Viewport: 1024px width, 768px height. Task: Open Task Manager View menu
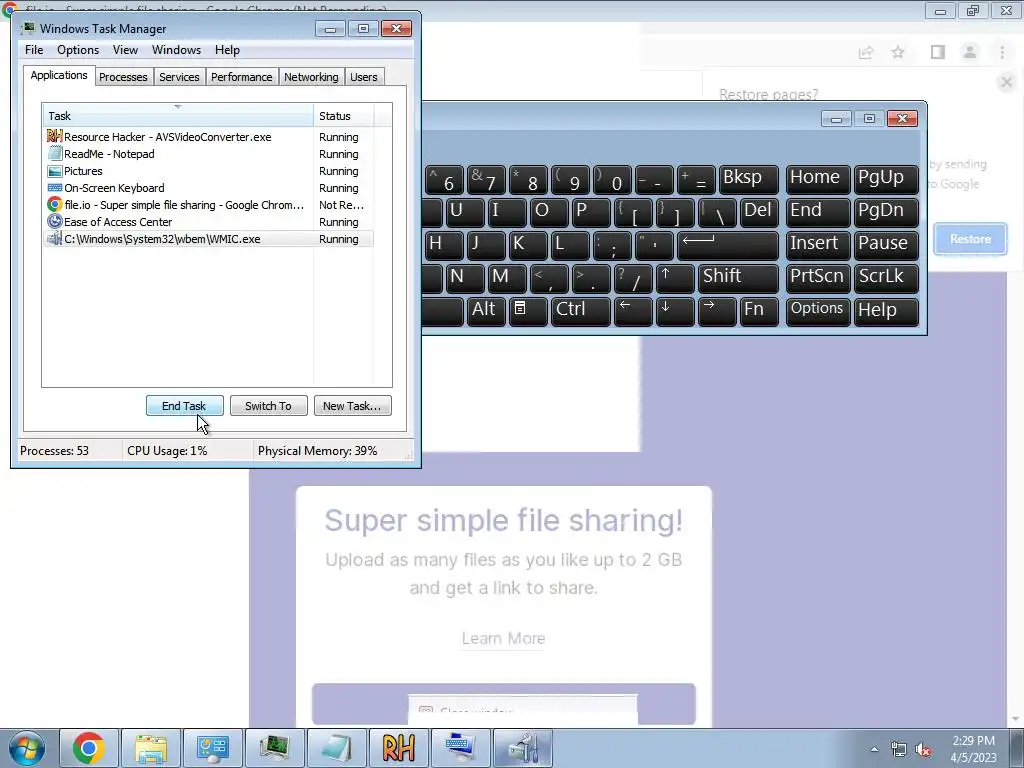click(x=125, y=50)
